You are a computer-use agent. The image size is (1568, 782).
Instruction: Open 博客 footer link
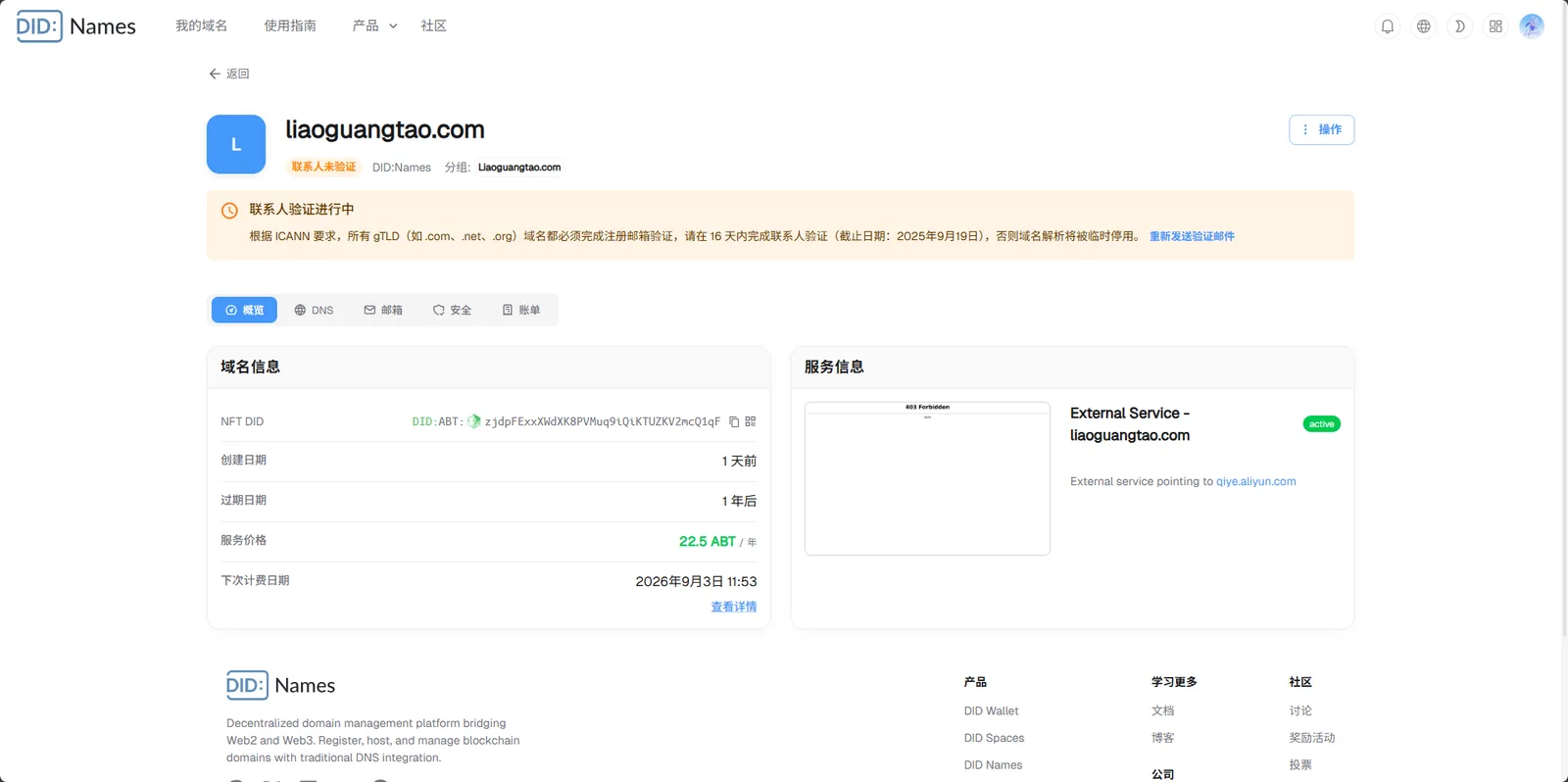coord(1162,738)
